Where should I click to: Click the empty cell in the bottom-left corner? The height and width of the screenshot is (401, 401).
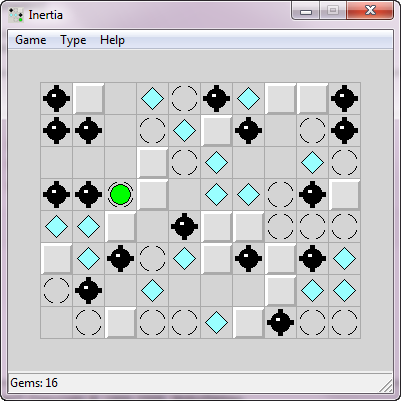click(x=56, y=322)
